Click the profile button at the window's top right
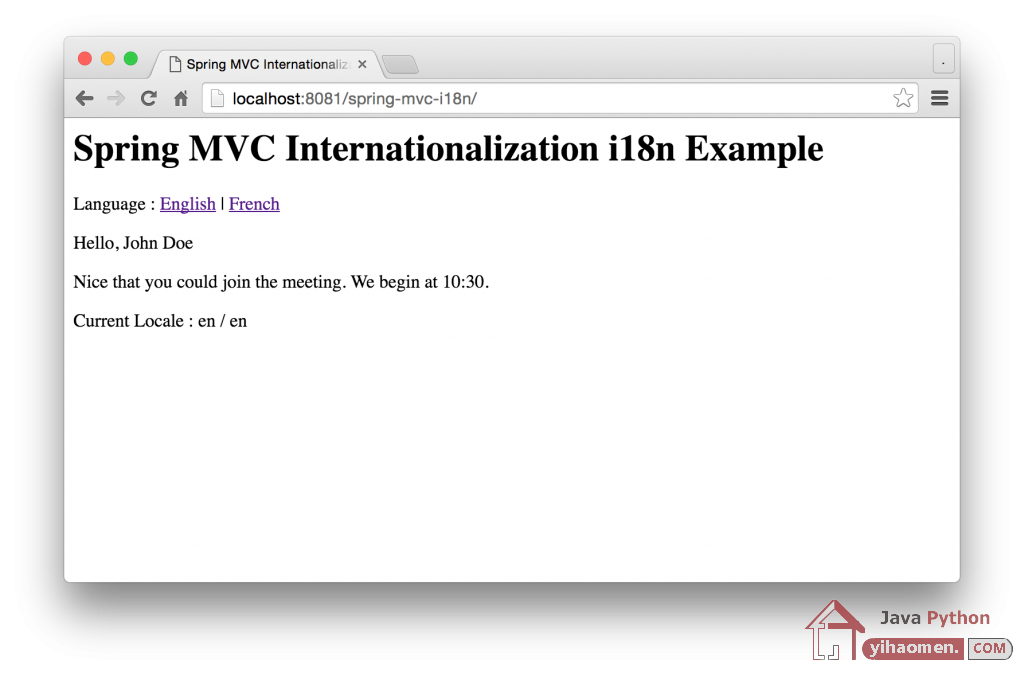Image resolution: width=1024 pixels, height=674 pixels. (944, 59)
